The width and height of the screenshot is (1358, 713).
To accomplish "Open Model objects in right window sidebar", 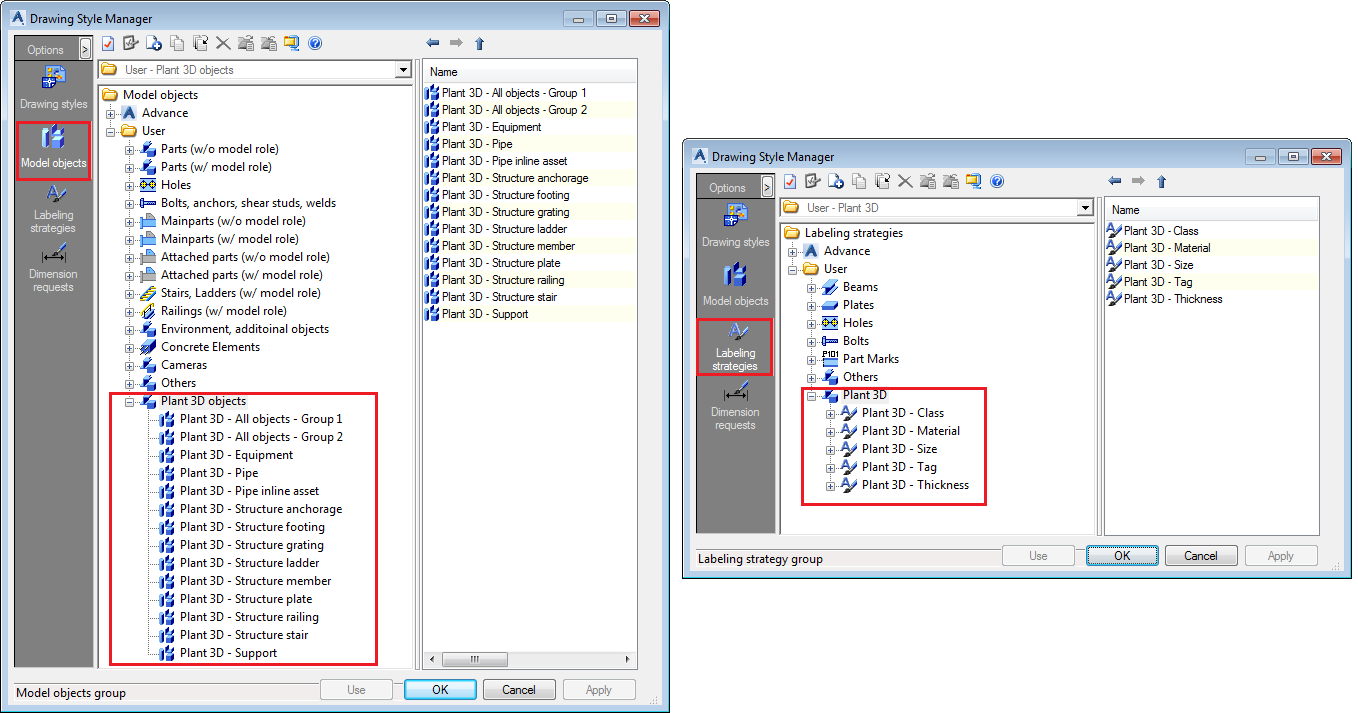I will click(x=735, y=285).
